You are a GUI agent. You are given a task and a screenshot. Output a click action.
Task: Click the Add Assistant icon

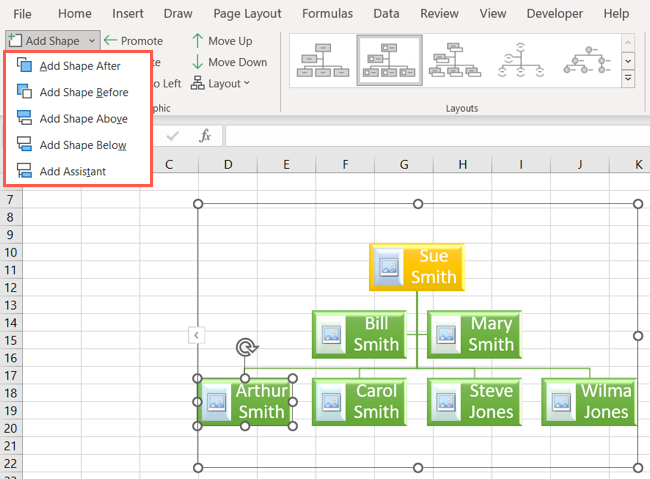25,171
